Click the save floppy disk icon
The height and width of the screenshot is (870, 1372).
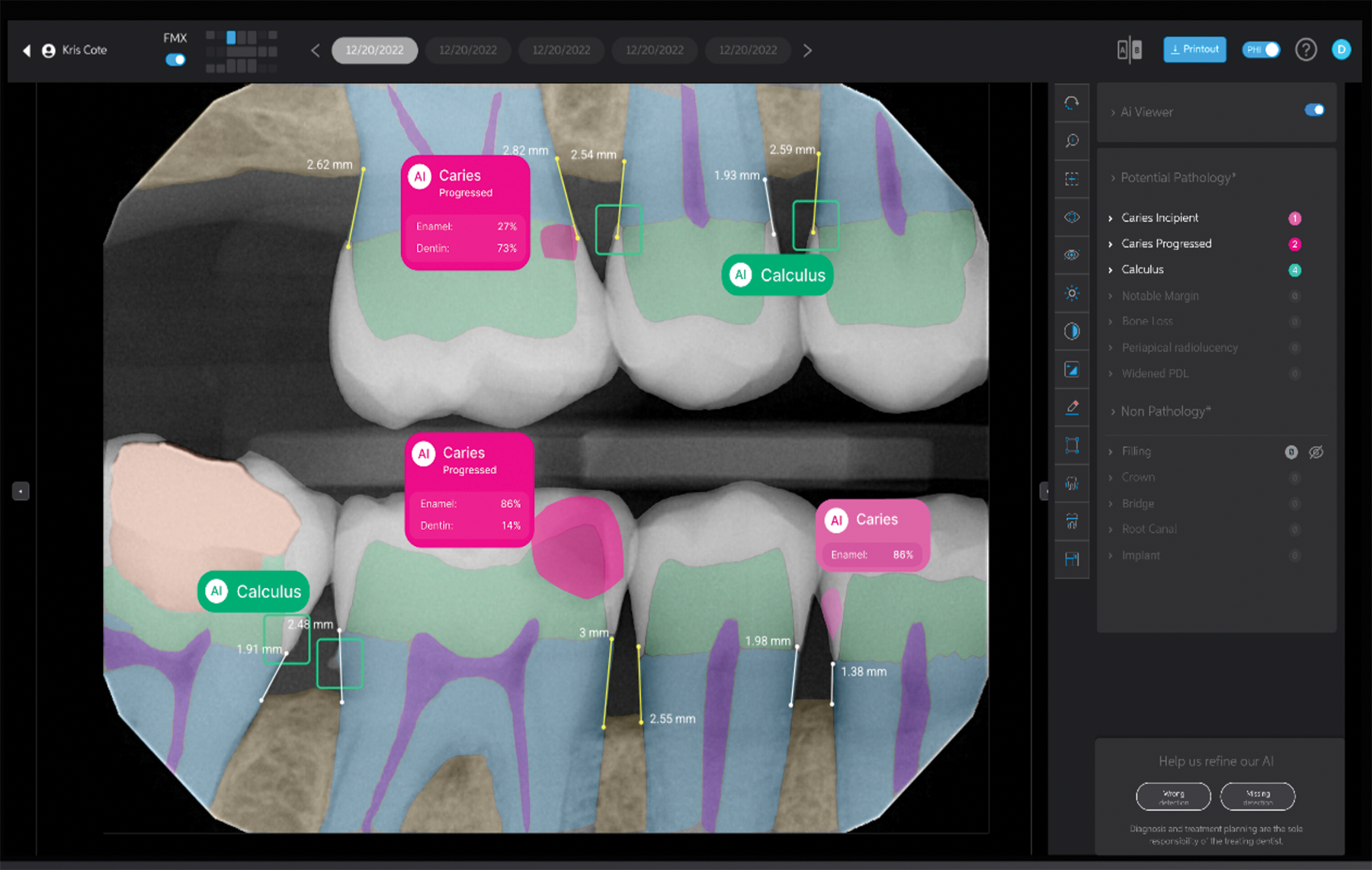pos(1072,559)
